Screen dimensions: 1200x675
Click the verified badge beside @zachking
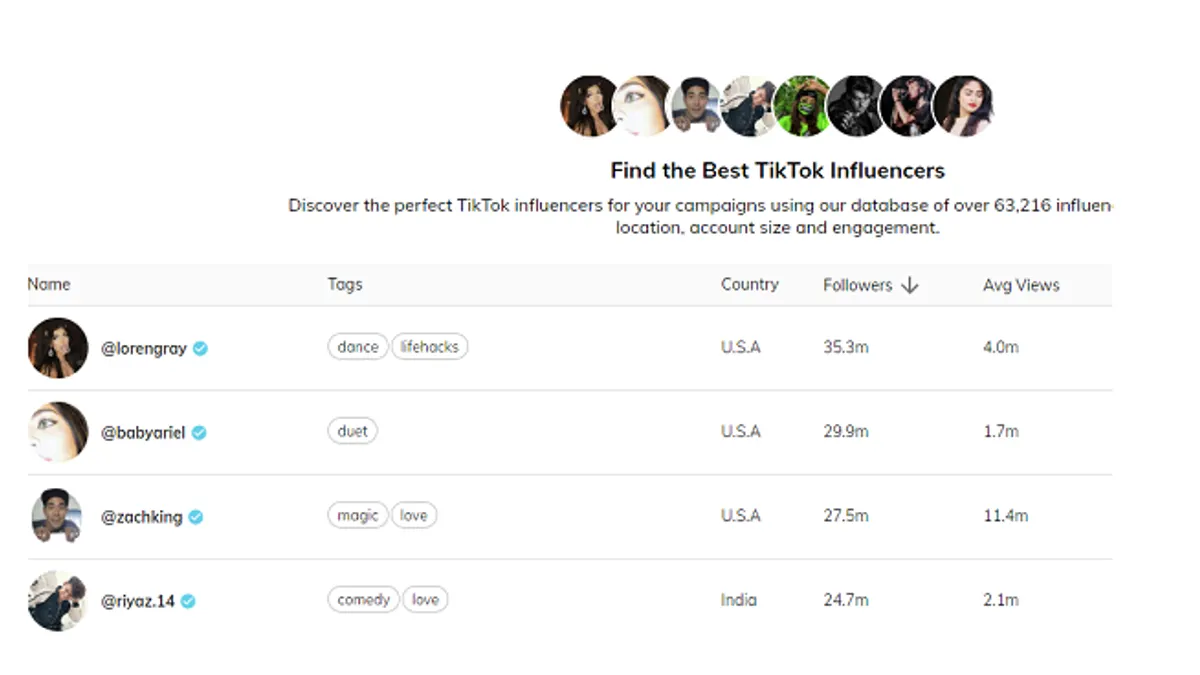(196, 516)
